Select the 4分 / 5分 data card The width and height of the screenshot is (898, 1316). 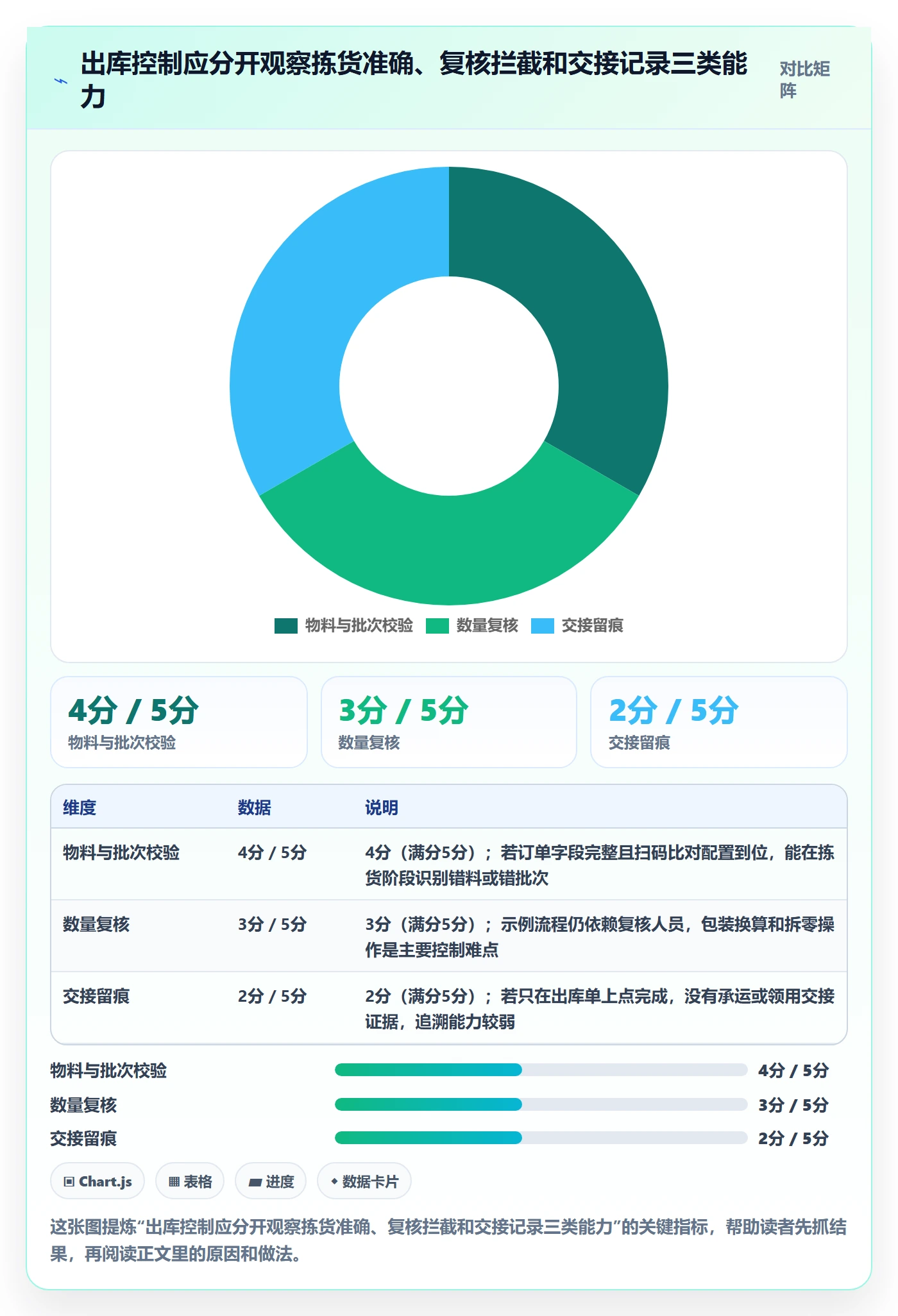point(179,722)
